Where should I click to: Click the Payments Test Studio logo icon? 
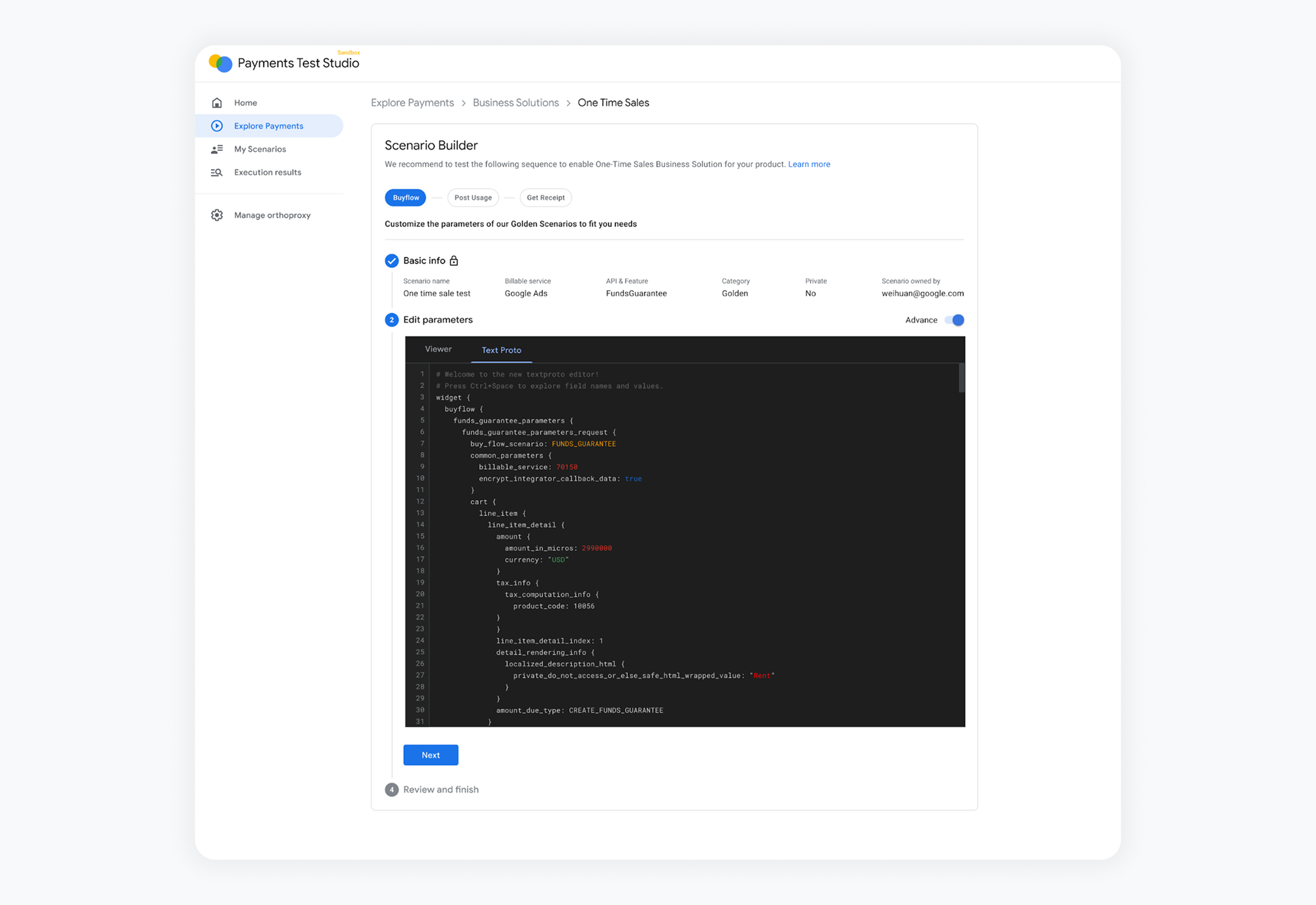click(220, 63)
